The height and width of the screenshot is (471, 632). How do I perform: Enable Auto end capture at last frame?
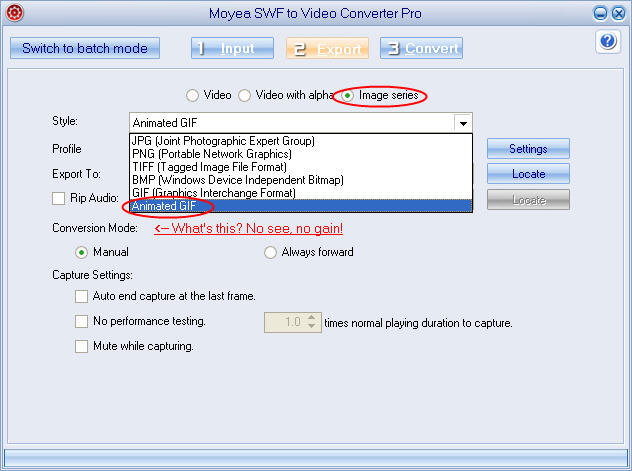tap(81, 297)
